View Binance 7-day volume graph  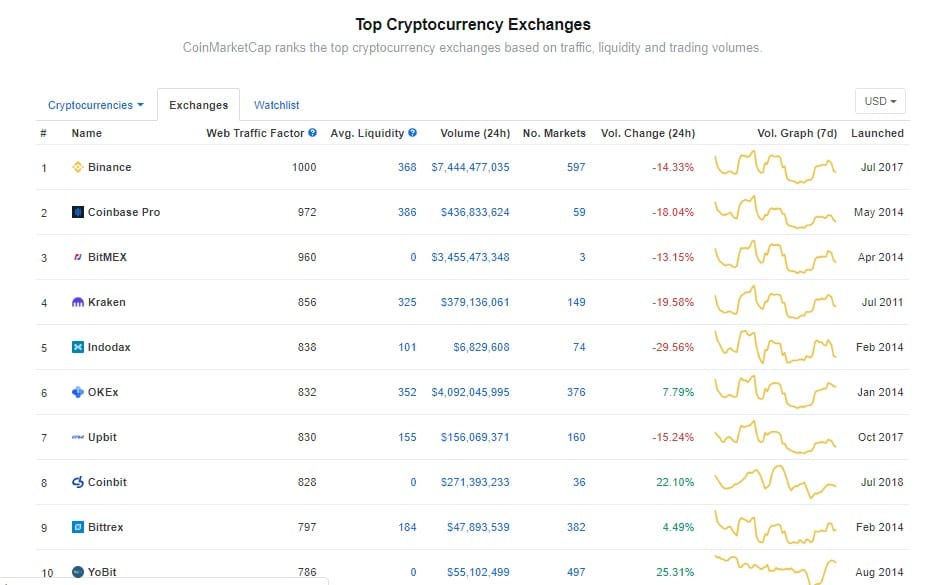tap(776, 167)
